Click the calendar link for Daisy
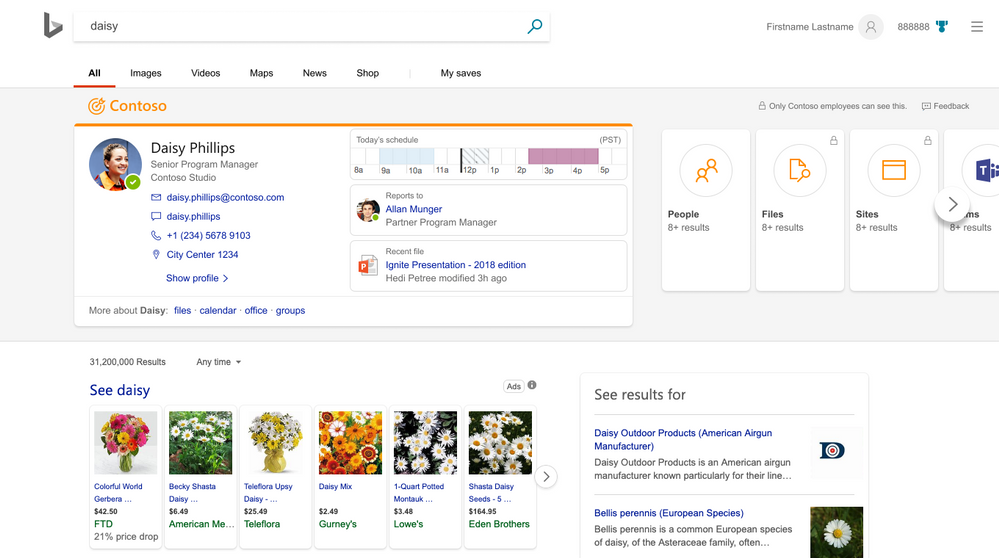This screenshot has width=999, height=558. click(x=218, y=311)
